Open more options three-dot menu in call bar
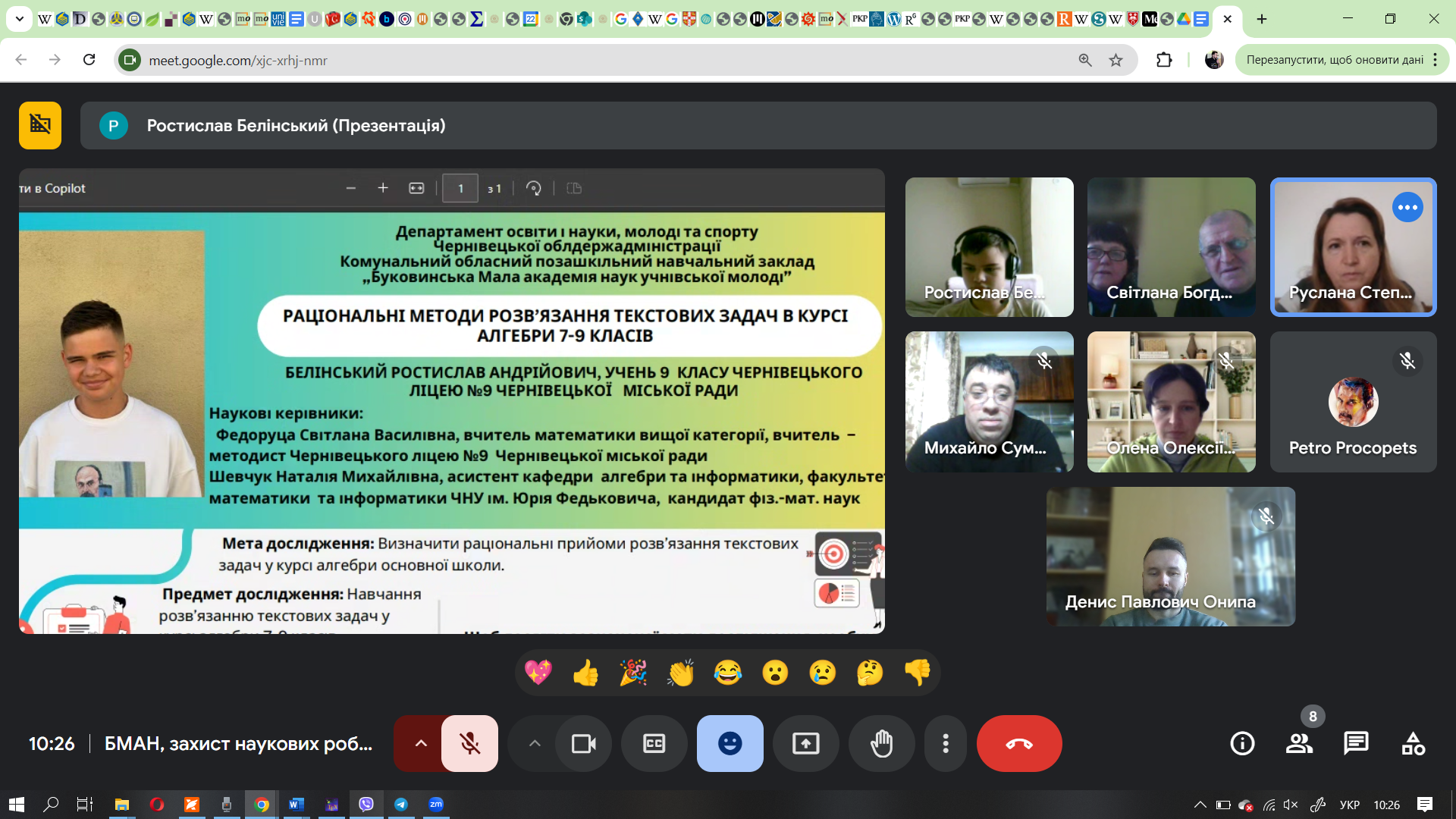The height and width of the screenshot is (819, 1456). click(x=945, y=743)
